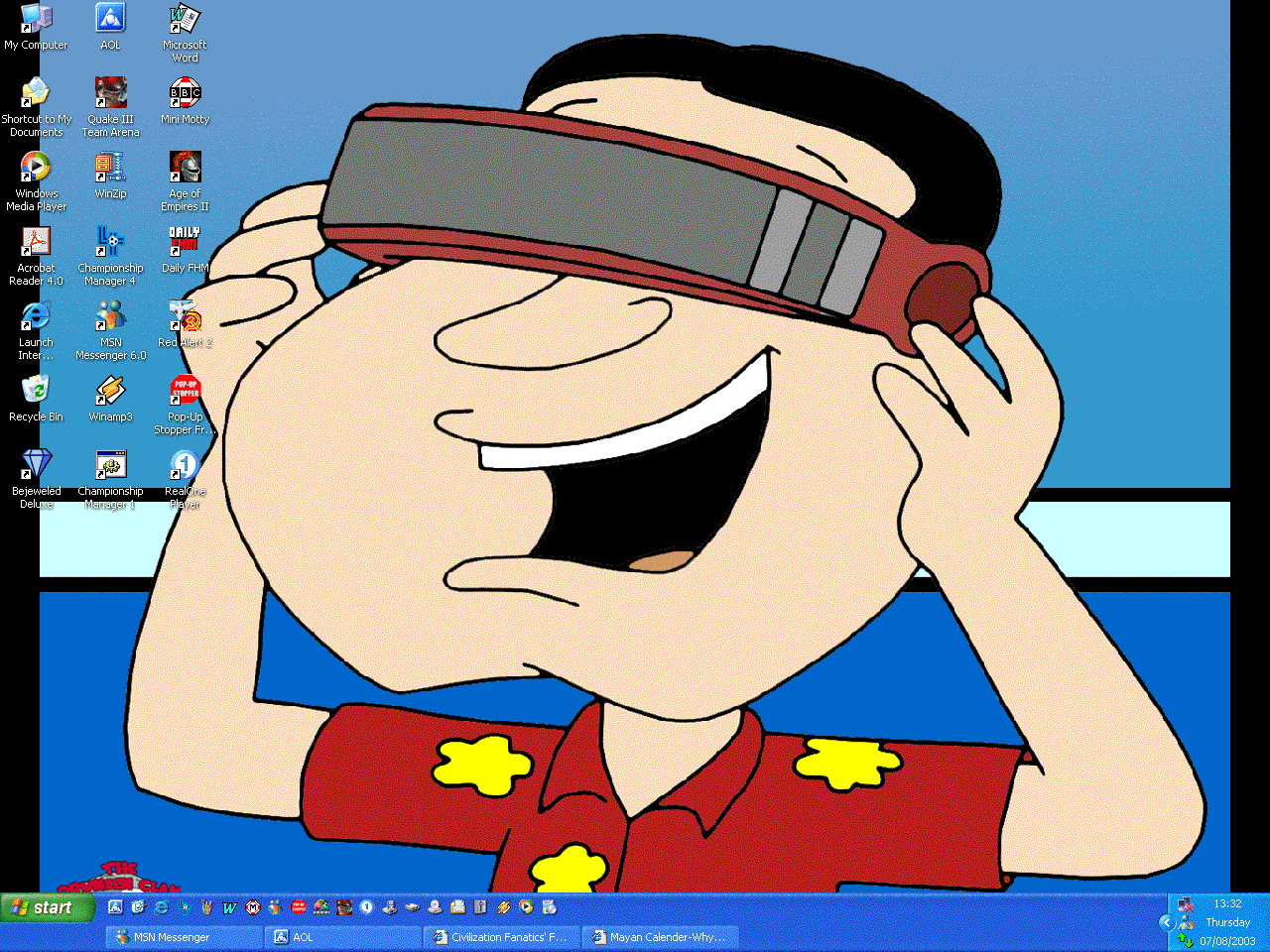1270x952 pixels.
Task: Launch Quake III Team Arena desktop shortcut
Action: pos(110,106)
